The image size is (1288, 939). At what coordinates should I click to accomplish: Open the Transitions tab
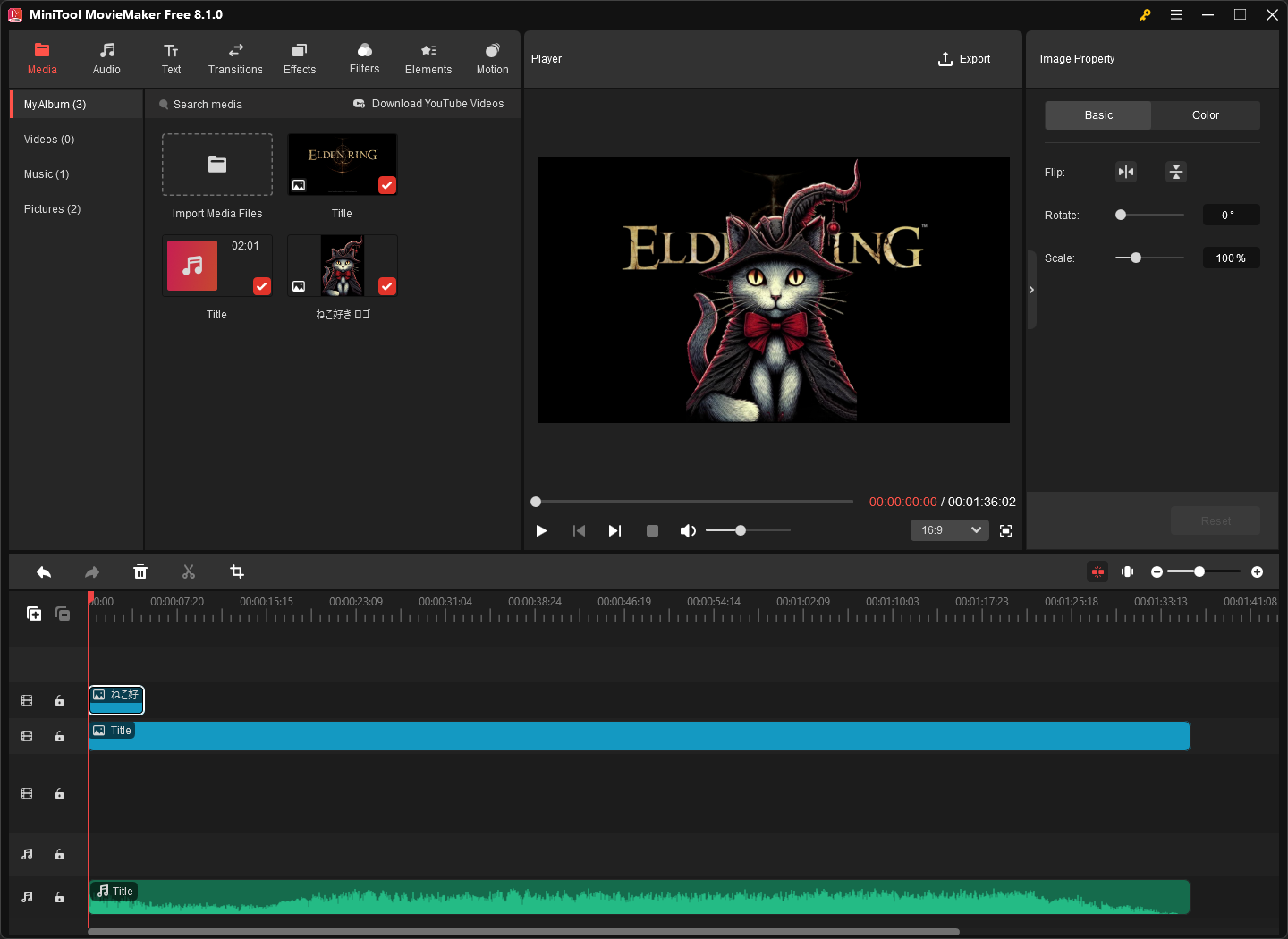click(x=235, y=59)
